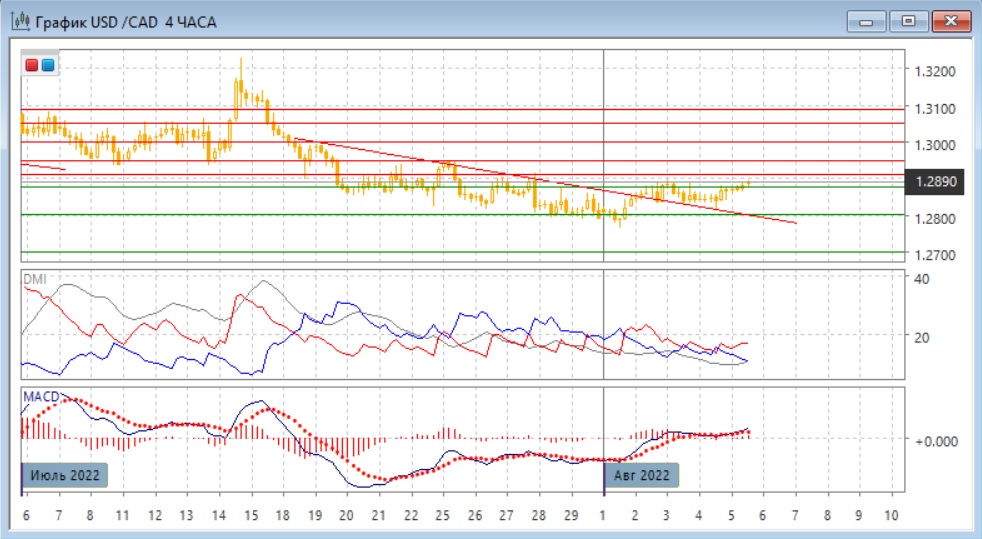982x539 pixels.
Task: Click the DMI scale value 40
Action: (x=923, y=279)
